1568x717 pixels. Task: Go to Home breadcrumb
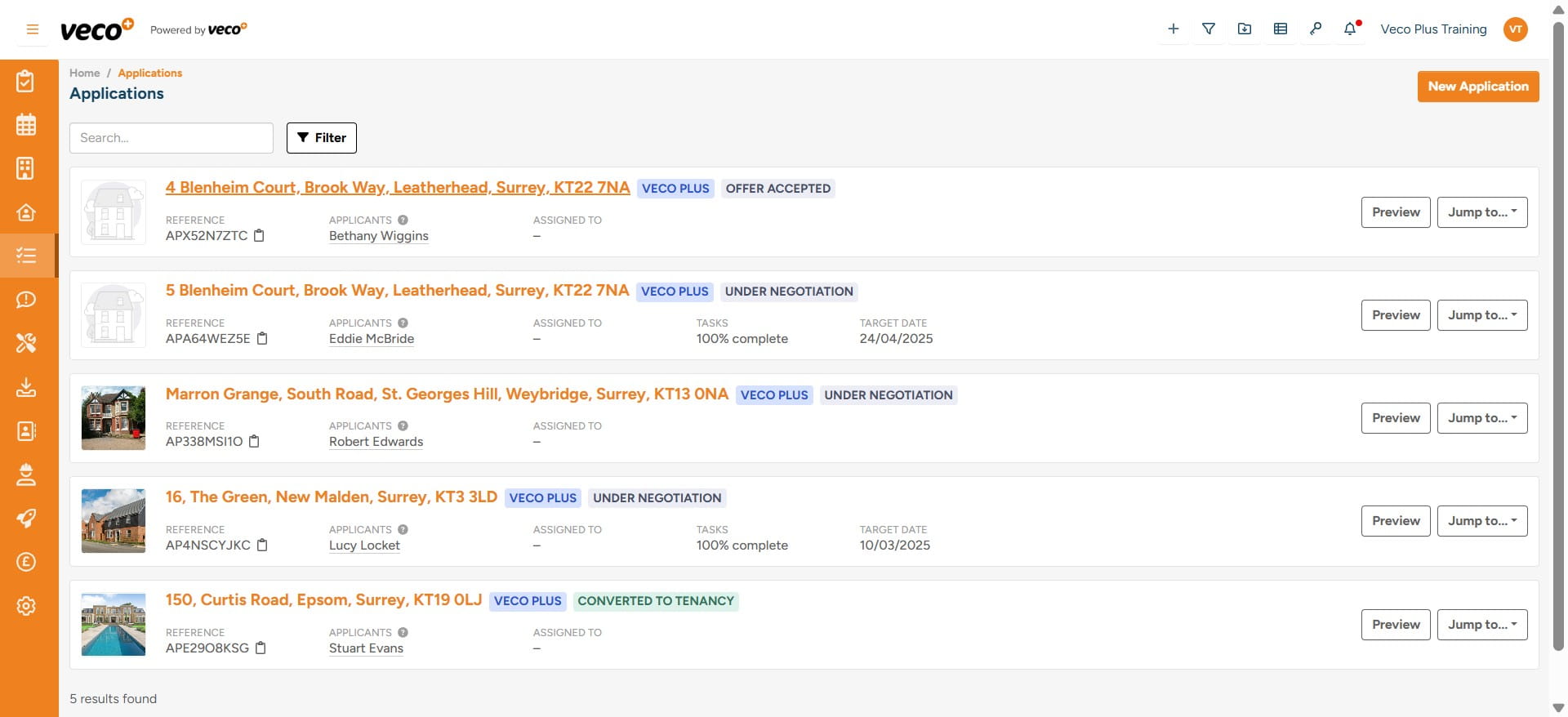[85, 73]
